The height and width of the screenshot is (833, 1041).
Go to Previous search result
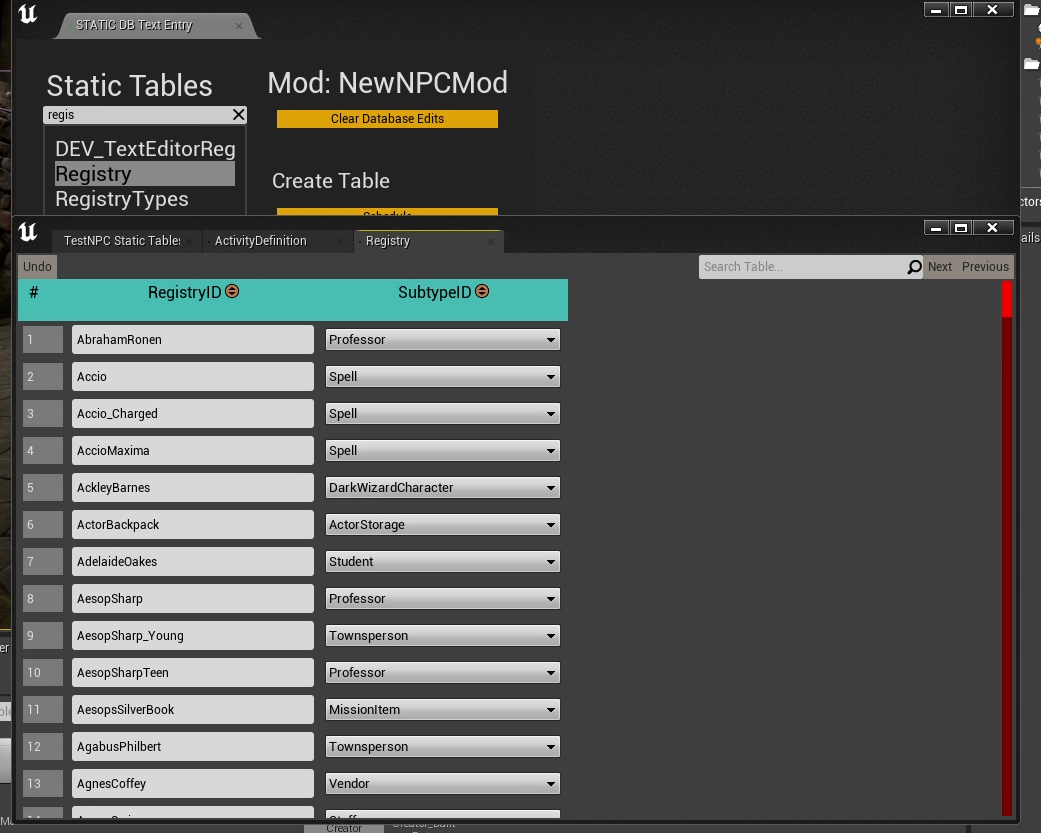(x=985, y=267)
